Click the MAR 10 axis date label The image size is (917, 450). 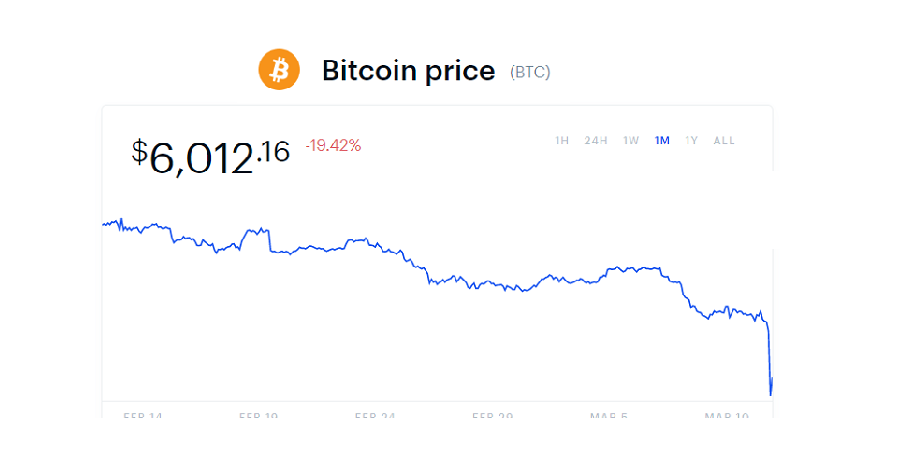coord(727,415)
